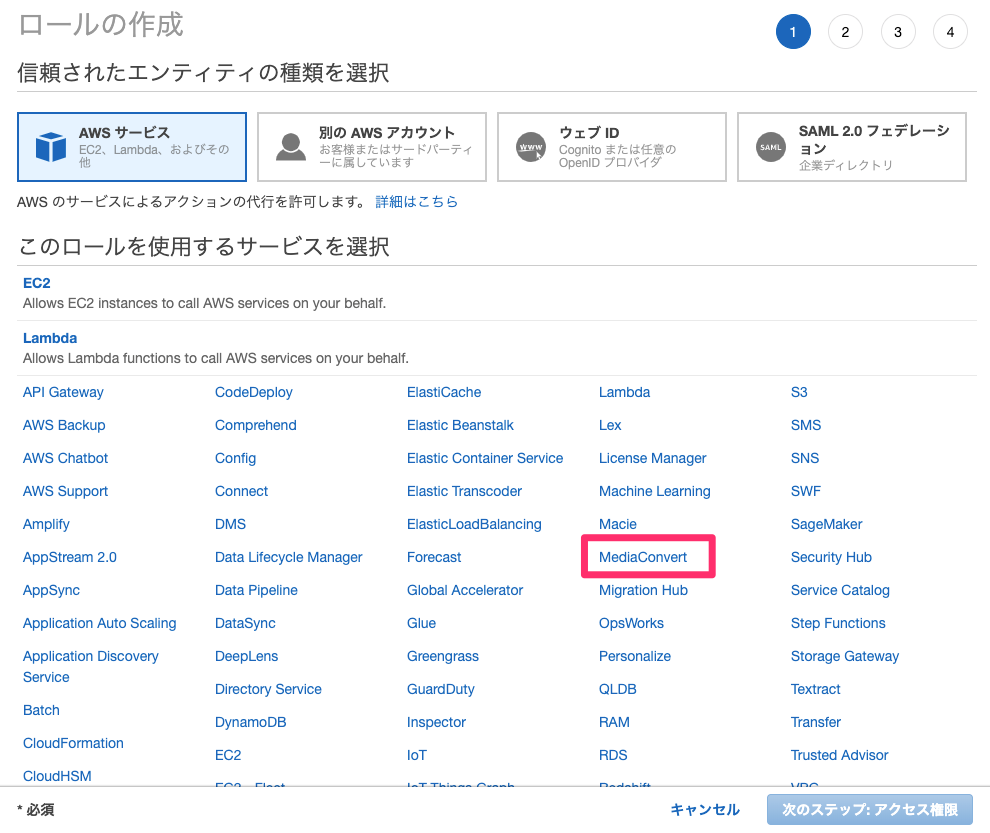Click Security Hub service link
This screenshot has width=990, height=833.
(831, 557)
